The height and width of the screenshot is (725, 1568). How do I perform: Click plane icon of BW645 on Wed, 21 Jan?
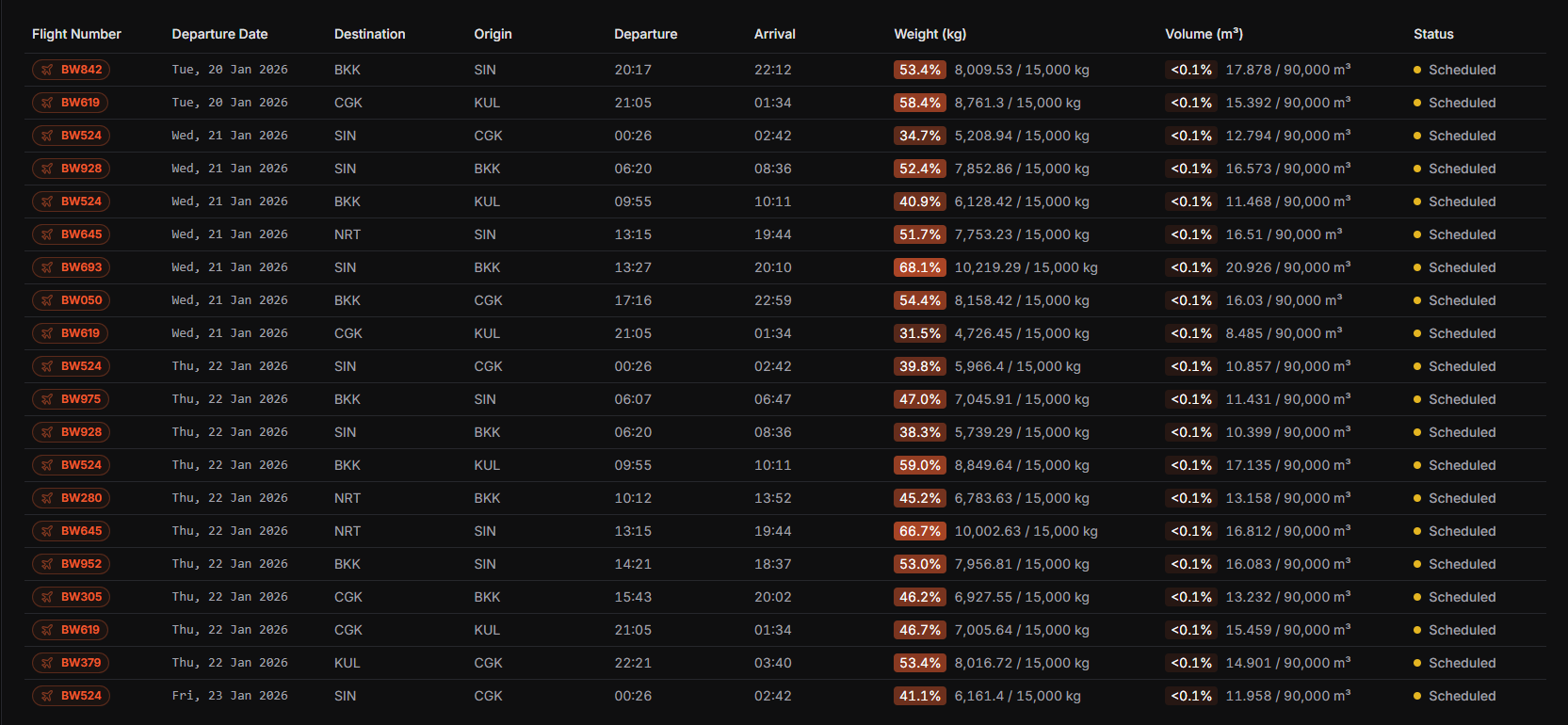pyautogui.click(x=47, y=234)
